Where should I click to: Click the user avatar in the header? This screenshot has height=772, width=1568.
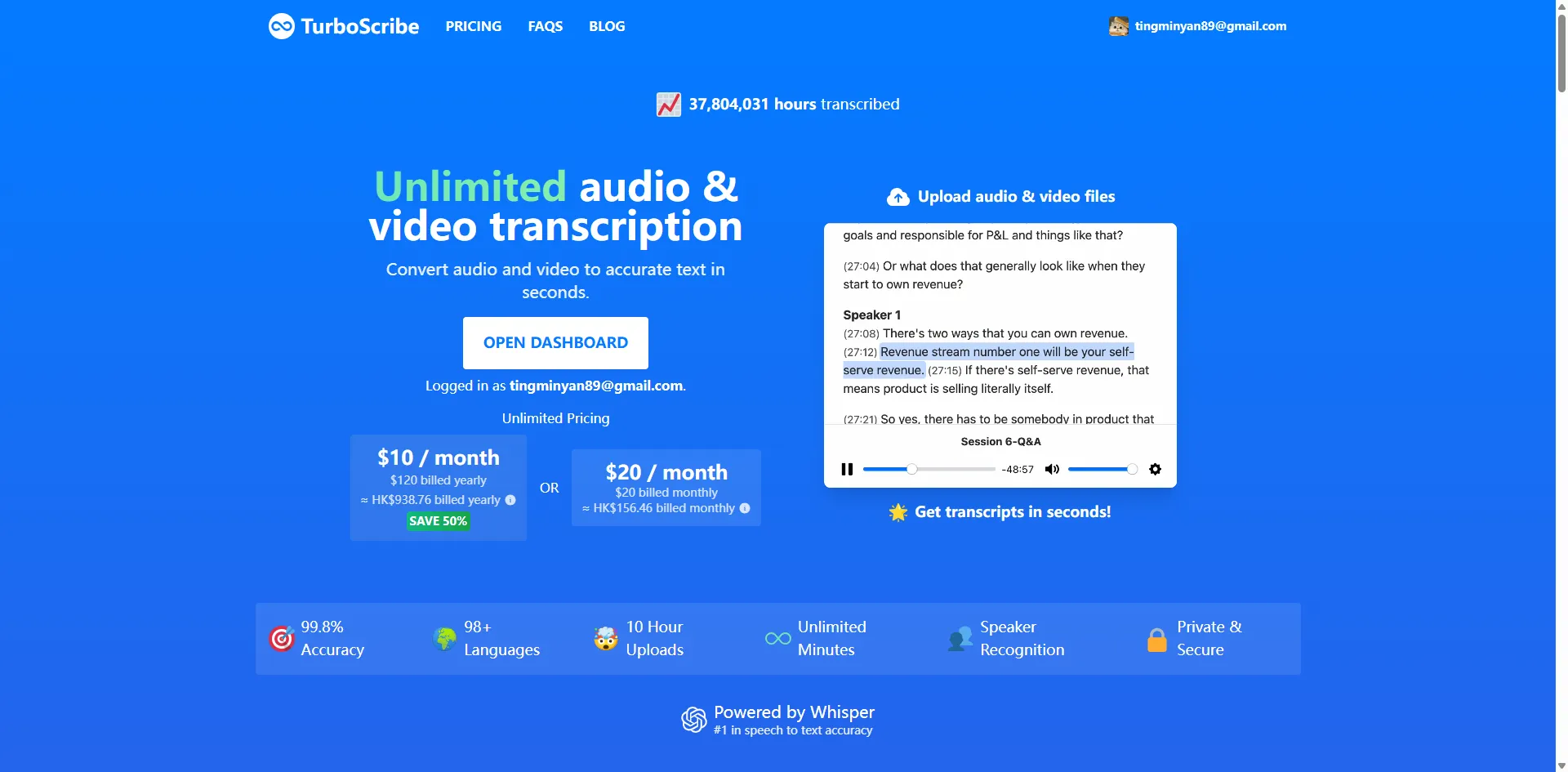coord(1118,26)
